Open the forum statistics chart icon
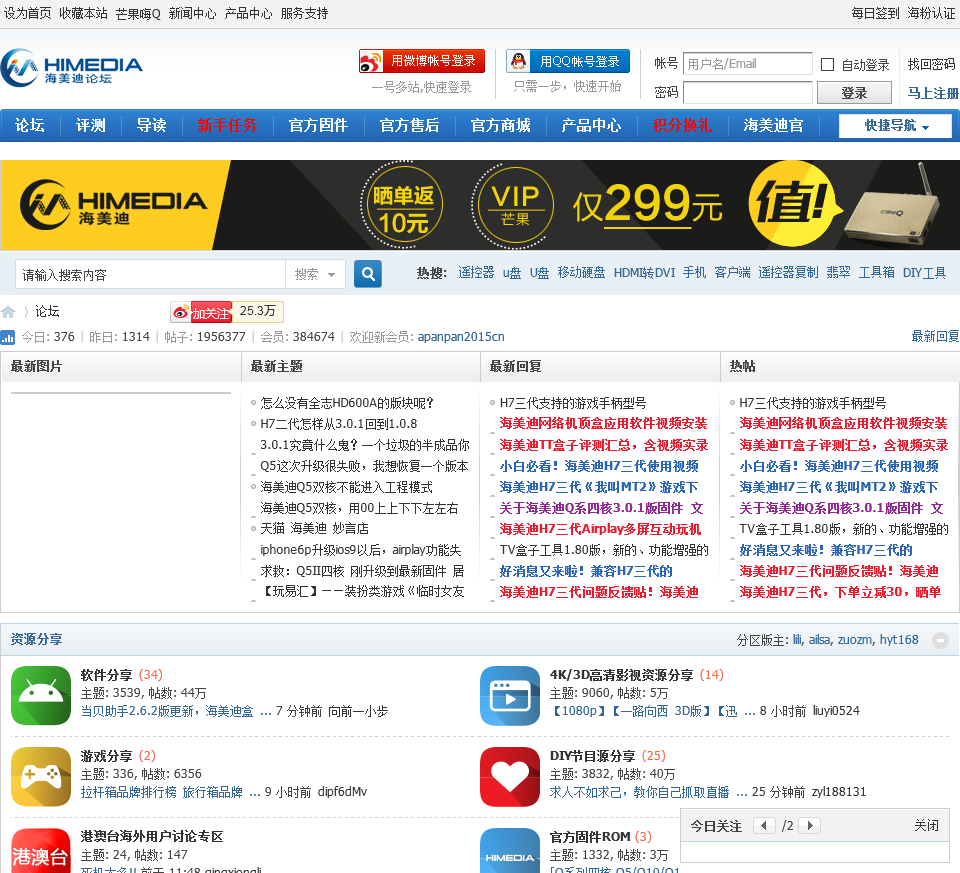The height and width of the screenshot is (873, 960). tap(7, 337)
